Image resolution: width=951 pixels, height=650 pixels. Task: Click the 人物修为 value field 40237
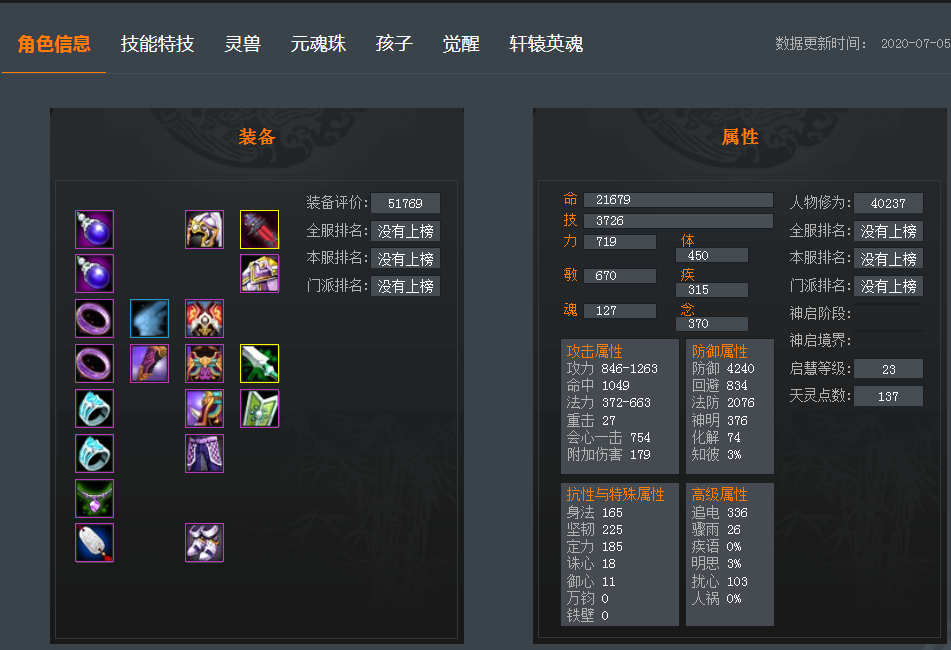pyautogui.click(x=888, y=203)
